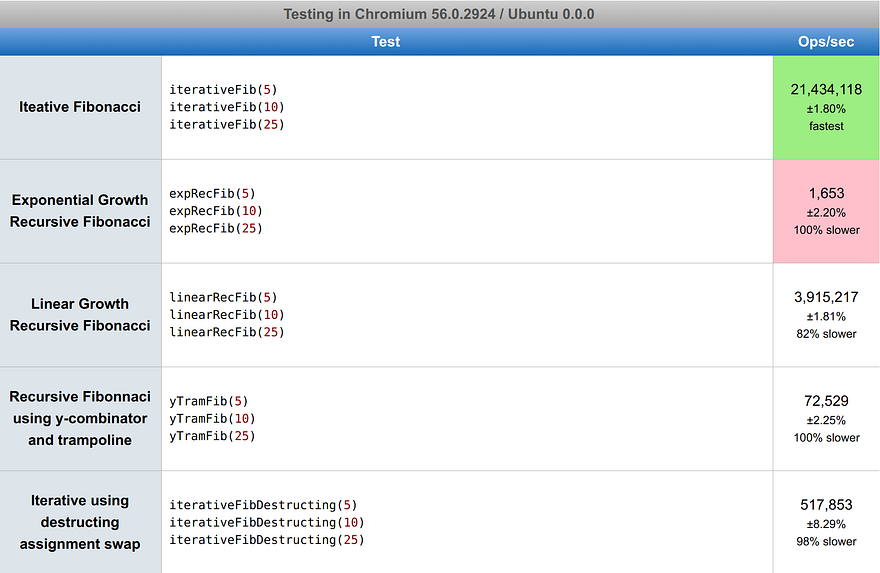Image resolution: width=880 pixels, height=573 pixels.
Task: Click the Ops/sec column header
Action: pos(826,42)
